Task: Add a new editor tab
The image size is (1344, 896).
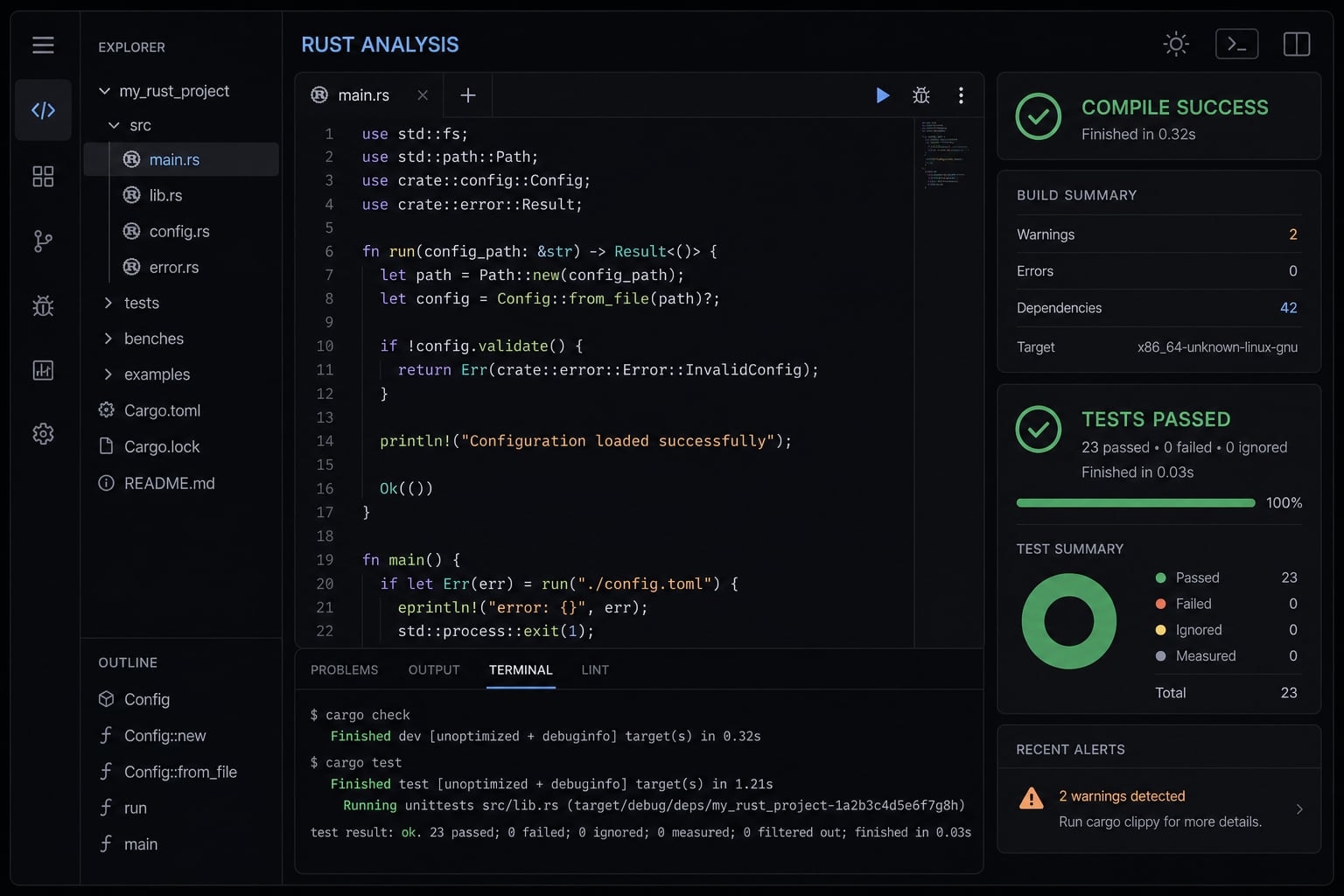Action: pyautogui.click(x=468, y=95)
